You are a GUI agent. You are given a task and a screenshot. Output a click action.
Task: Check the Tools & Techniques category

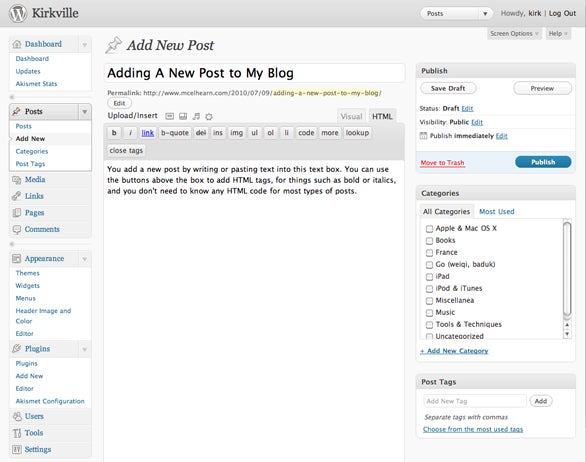tap(429, 324)
